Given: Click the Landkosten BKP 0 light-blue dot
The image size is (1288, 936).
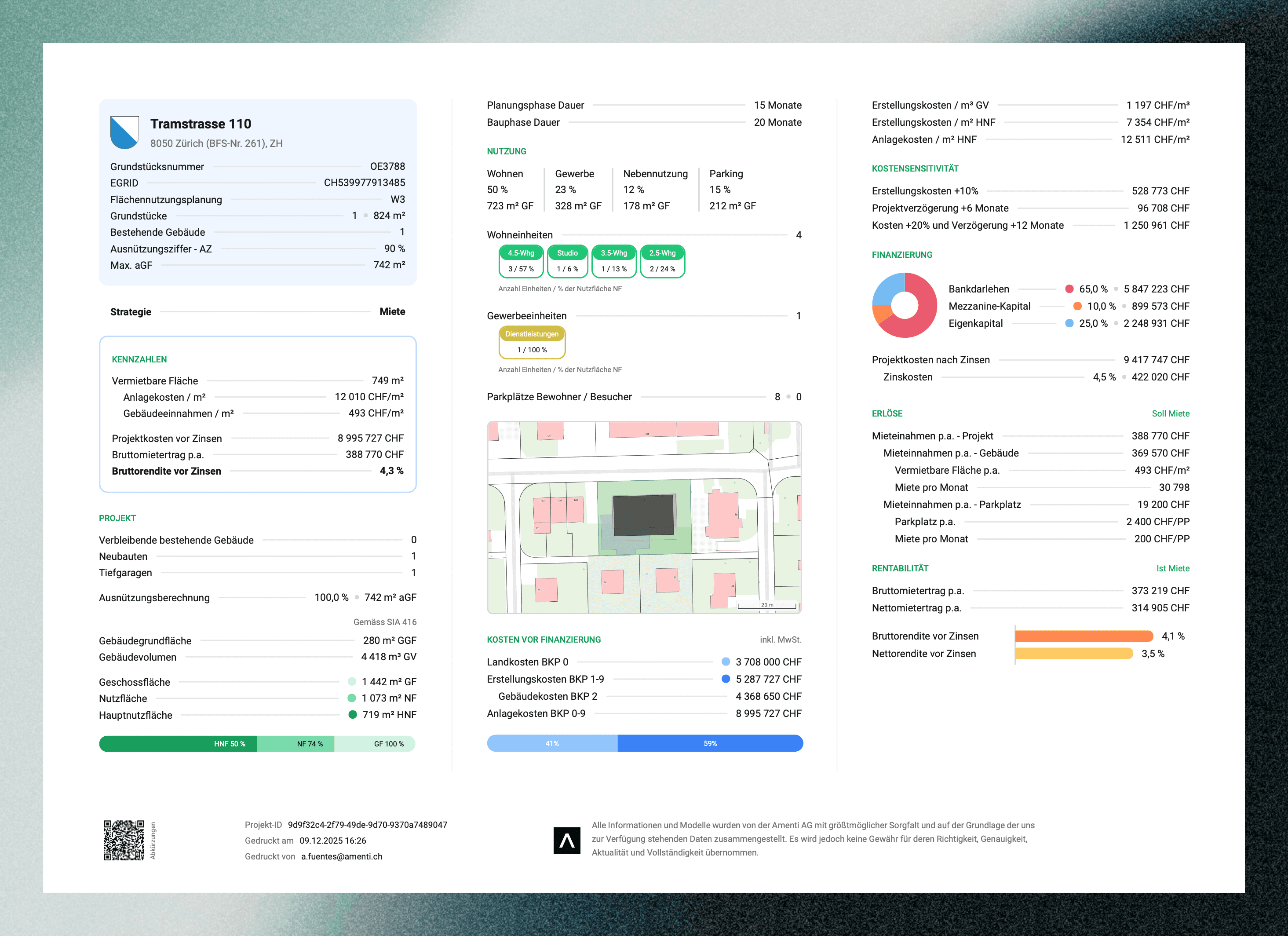Looking at the screenshot, I should click(x=726, y=662).
